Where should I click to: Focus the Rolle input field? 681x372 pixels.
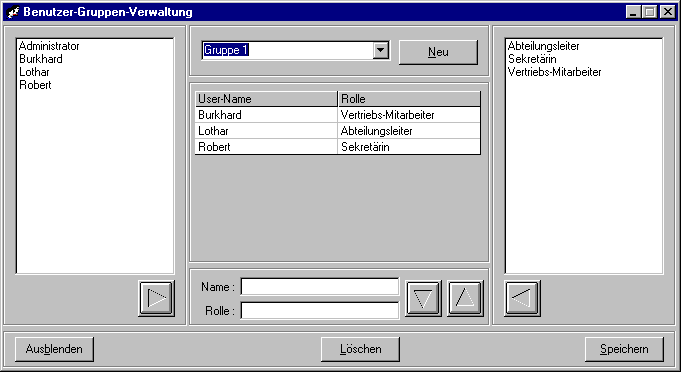pos(320,311)
